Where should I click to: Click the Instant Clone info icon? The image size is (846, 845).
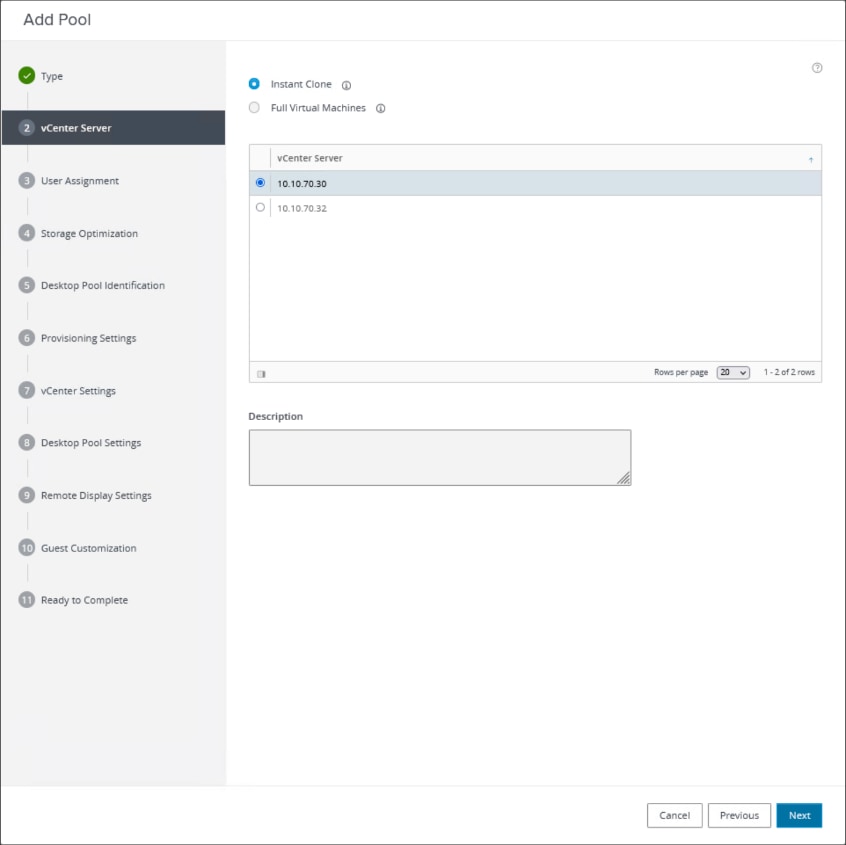coord(346,85)
